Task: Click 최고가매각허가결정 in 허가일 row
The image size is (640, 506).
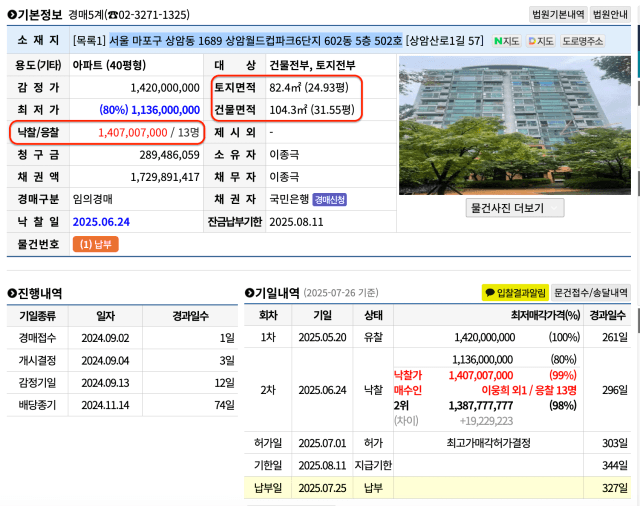Action: [x=489, y=443]
